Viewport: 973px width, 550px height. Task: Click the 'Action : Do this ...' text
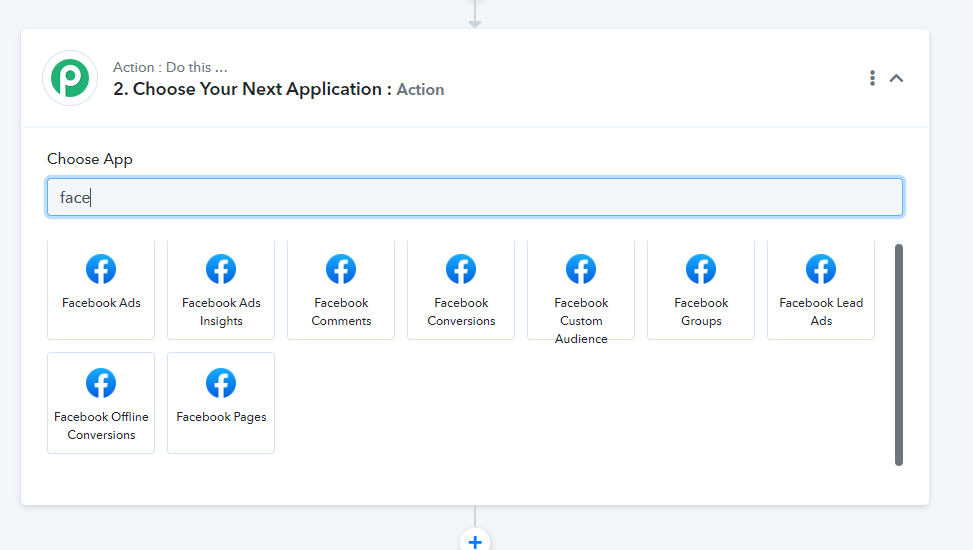click(x=170, y=67)
